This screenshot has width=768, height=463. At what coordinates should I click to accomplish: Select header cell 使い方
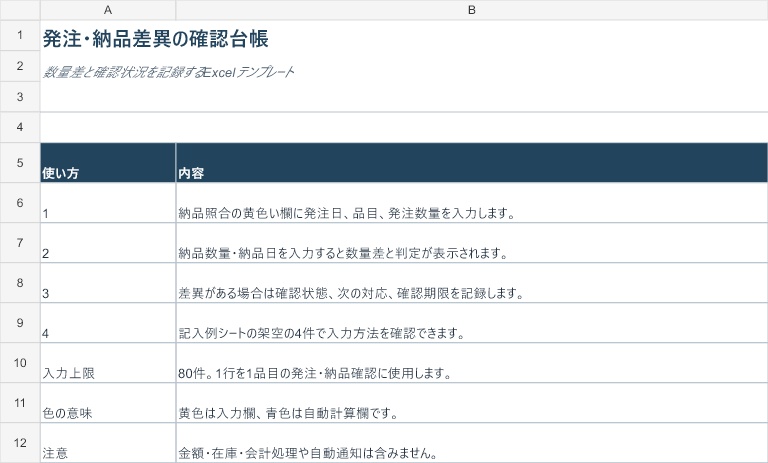(x=108, y=163)
